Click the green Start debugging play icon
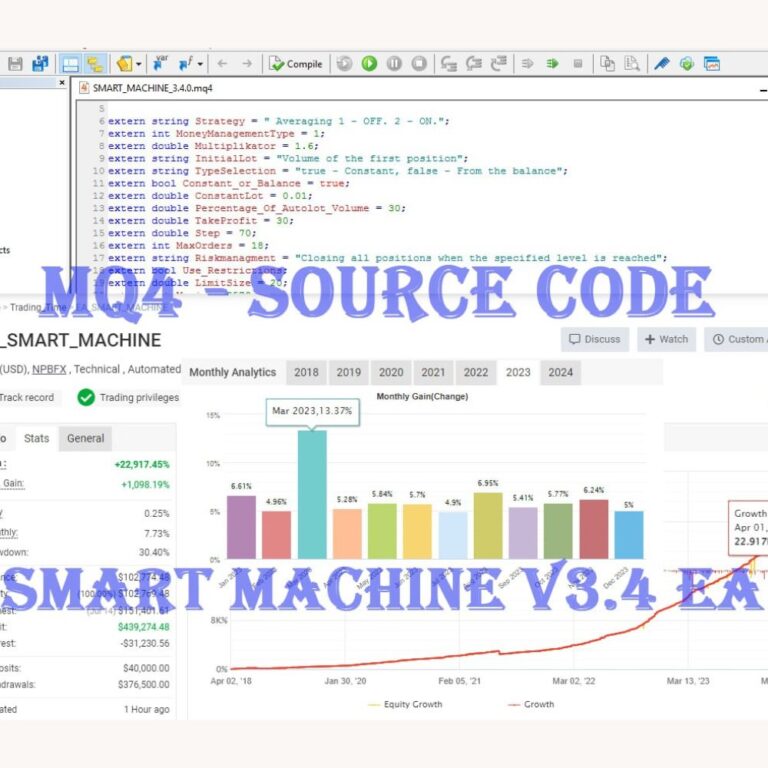 (x=369, y=64)
